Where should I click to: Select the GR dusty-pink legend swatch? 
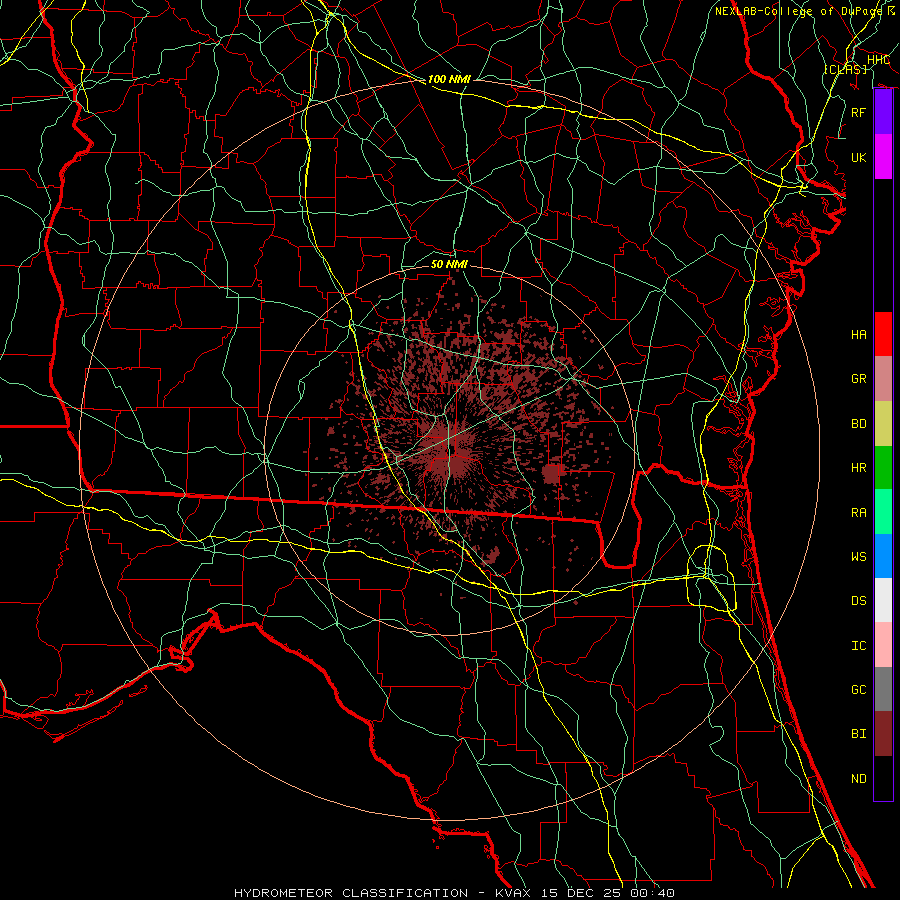point(883,378)
